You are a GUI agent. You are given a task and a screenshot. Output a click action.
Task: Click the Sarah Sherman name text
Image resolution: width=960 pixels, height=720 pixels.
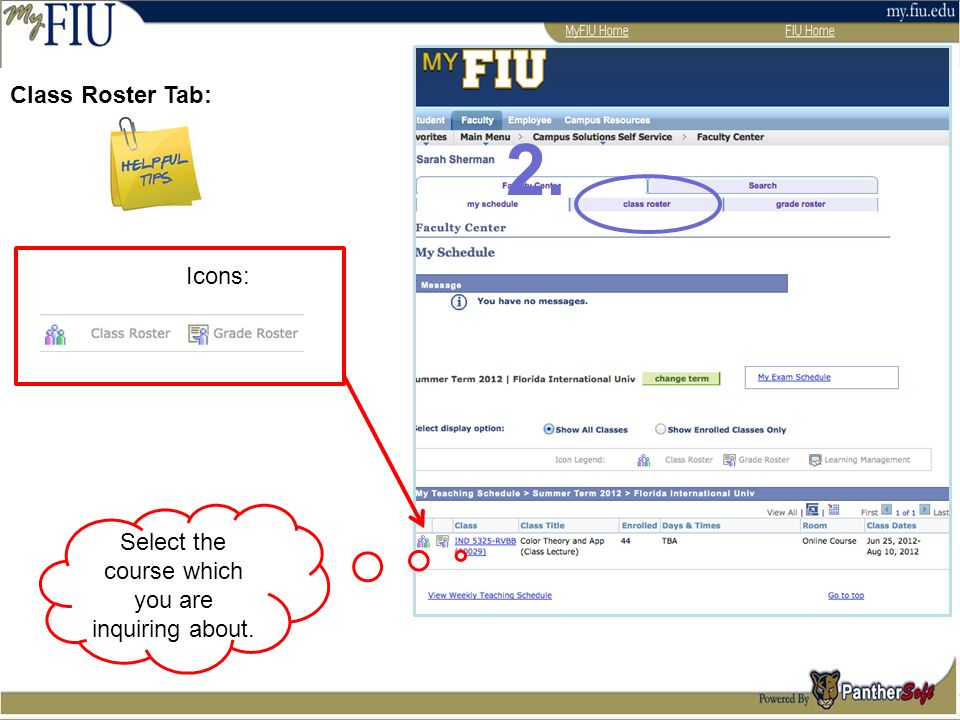point(455,159)
